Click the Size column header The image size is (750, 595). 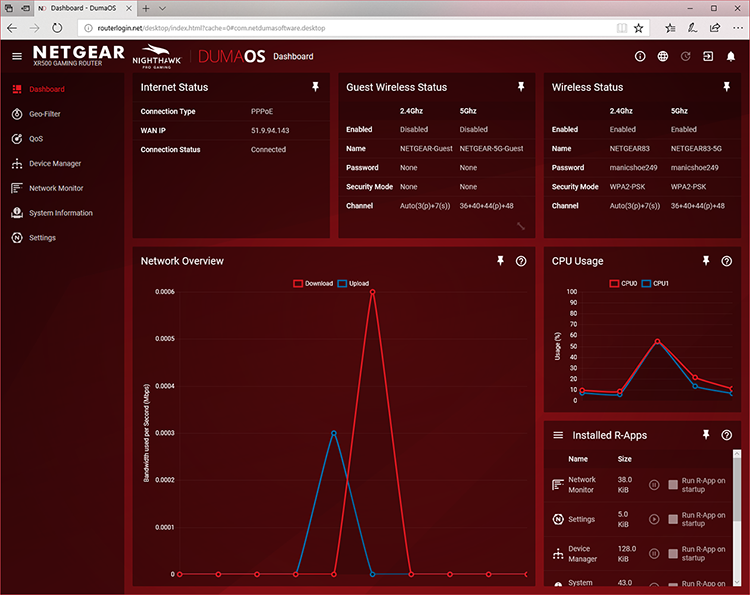(x=624, y=459)
